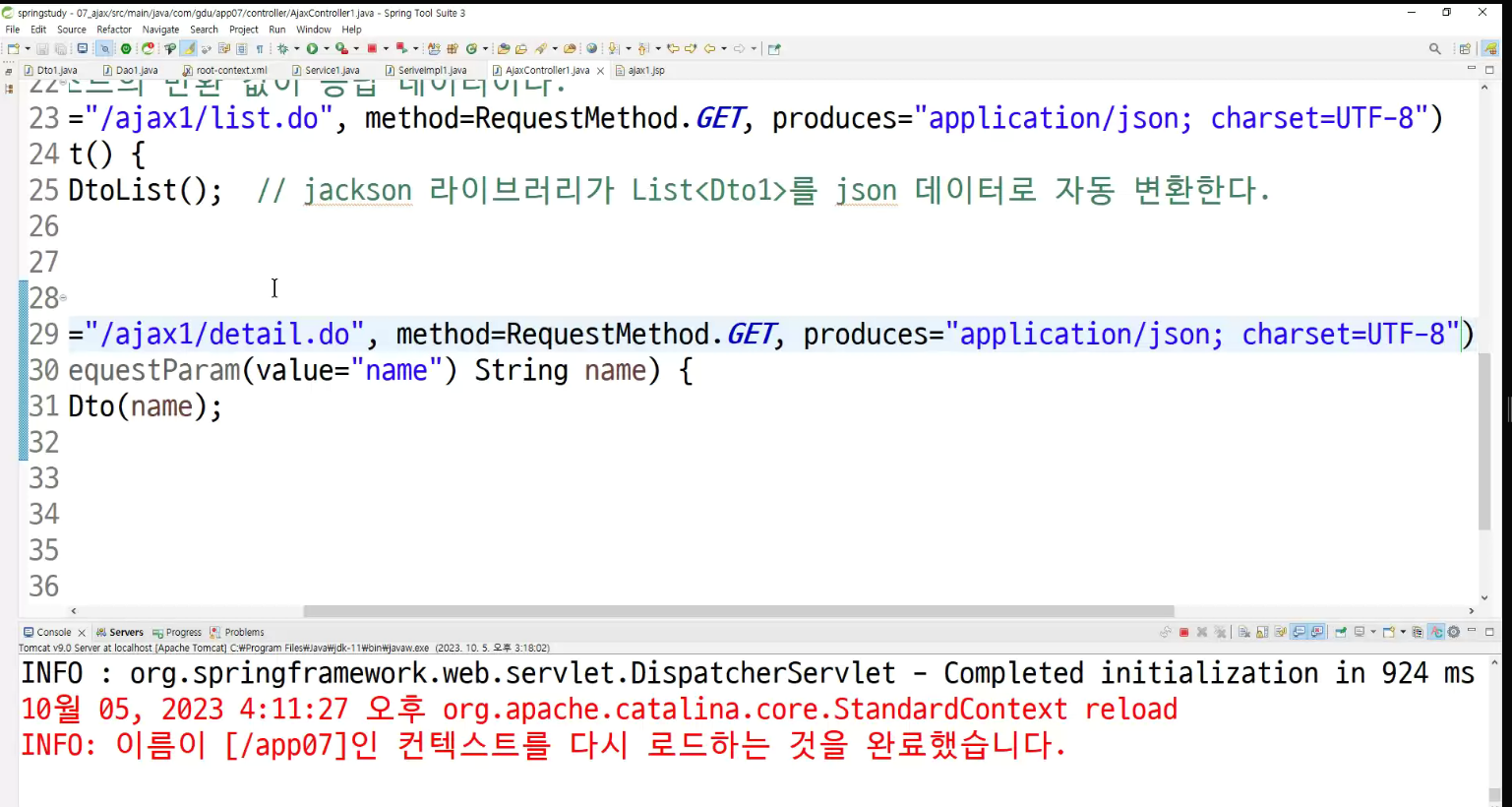1512x807 pixels.
Task: Click the Remove All Terminated Launches icon
Action: (1220, 632)
